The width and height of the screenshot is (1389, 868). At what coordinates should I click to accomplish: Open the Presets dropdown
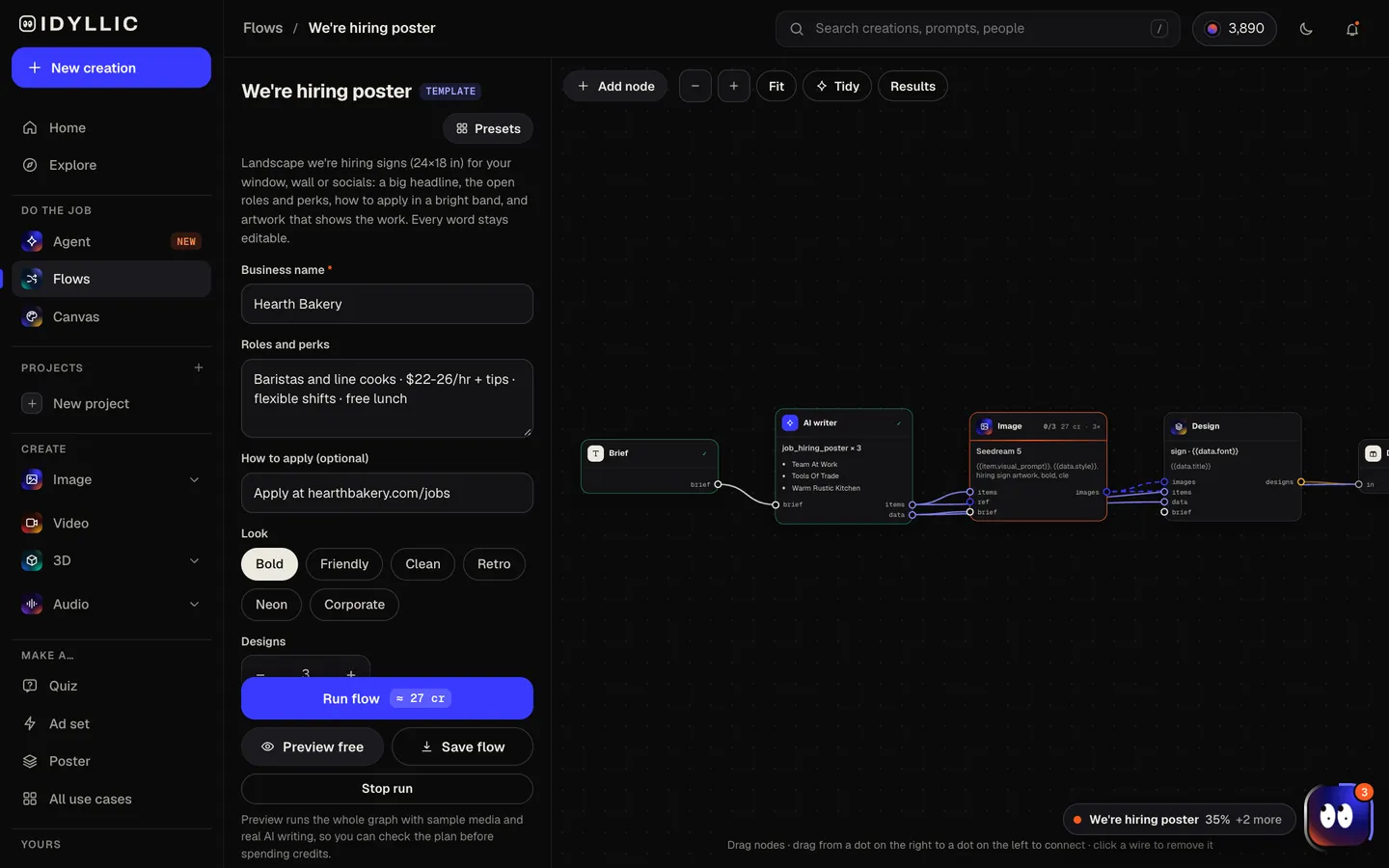(488, 128)
